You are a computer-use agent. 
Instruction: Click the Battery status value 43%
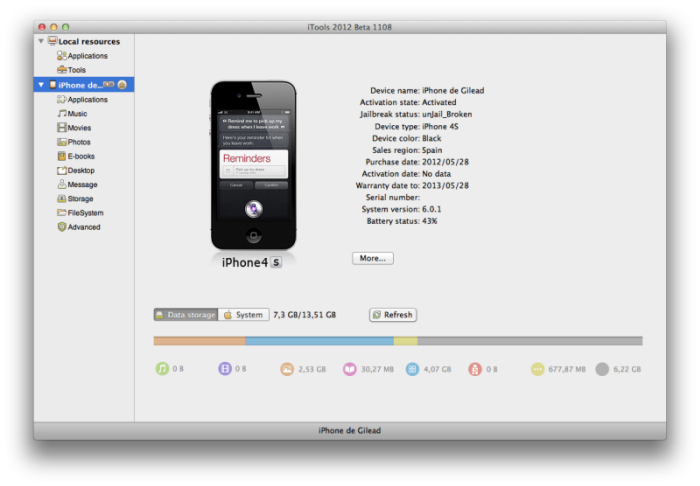429,221
